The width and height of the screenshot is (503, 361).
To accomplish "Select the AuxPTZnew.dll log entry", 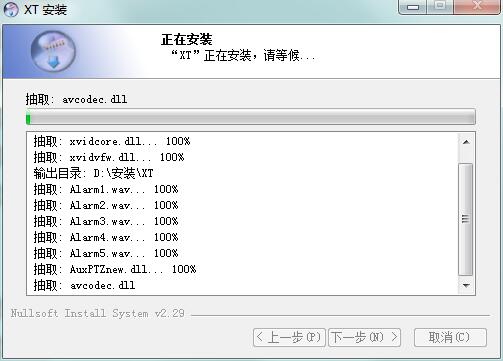I will pyautogui.click(x=115, y=269).
